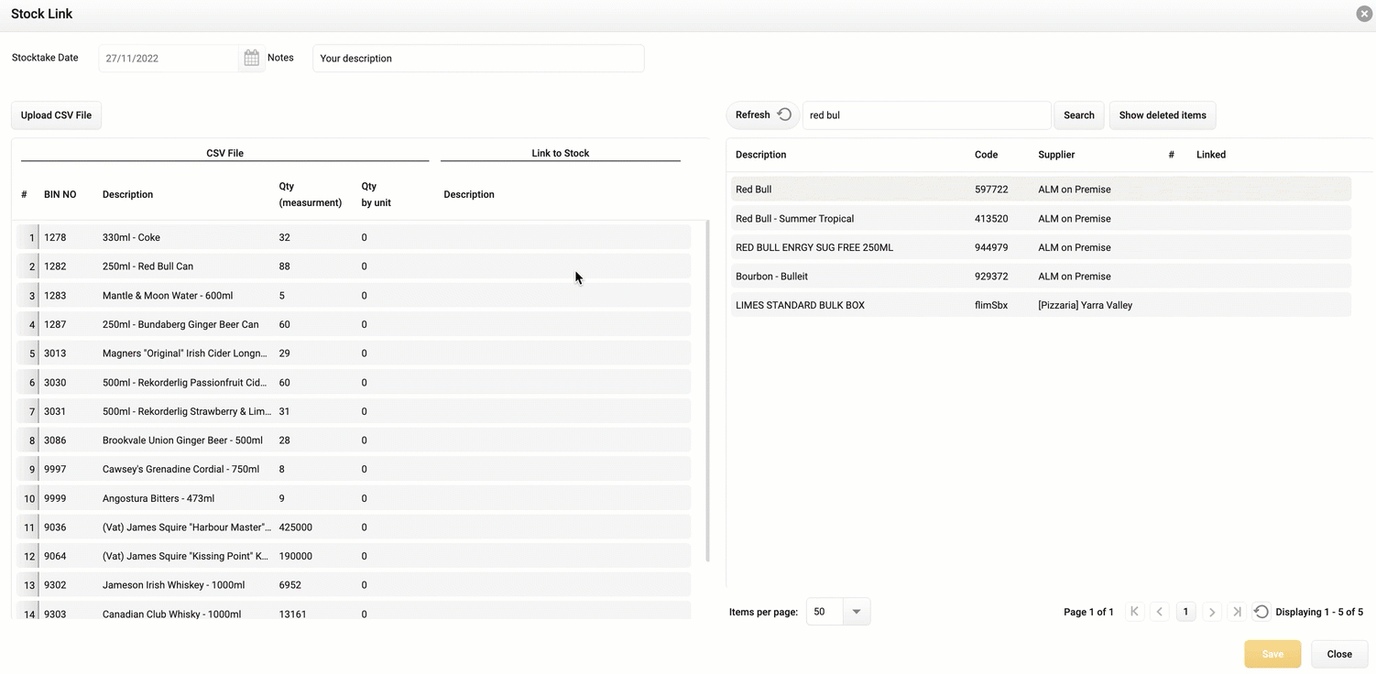Show deleted items in the stock list
Screen dimensions: 1376x674
(x=1162, y=114)
